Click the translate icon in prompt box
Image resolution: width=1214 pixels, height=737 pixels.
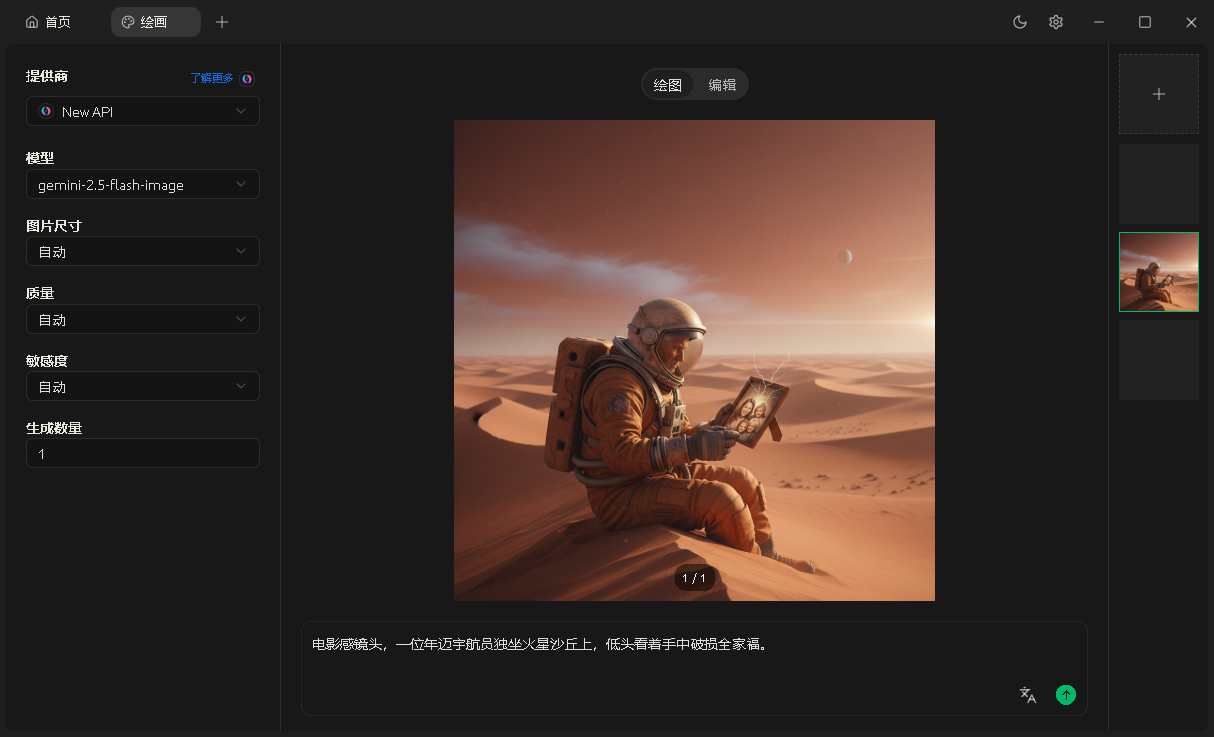coord(1027,695)
